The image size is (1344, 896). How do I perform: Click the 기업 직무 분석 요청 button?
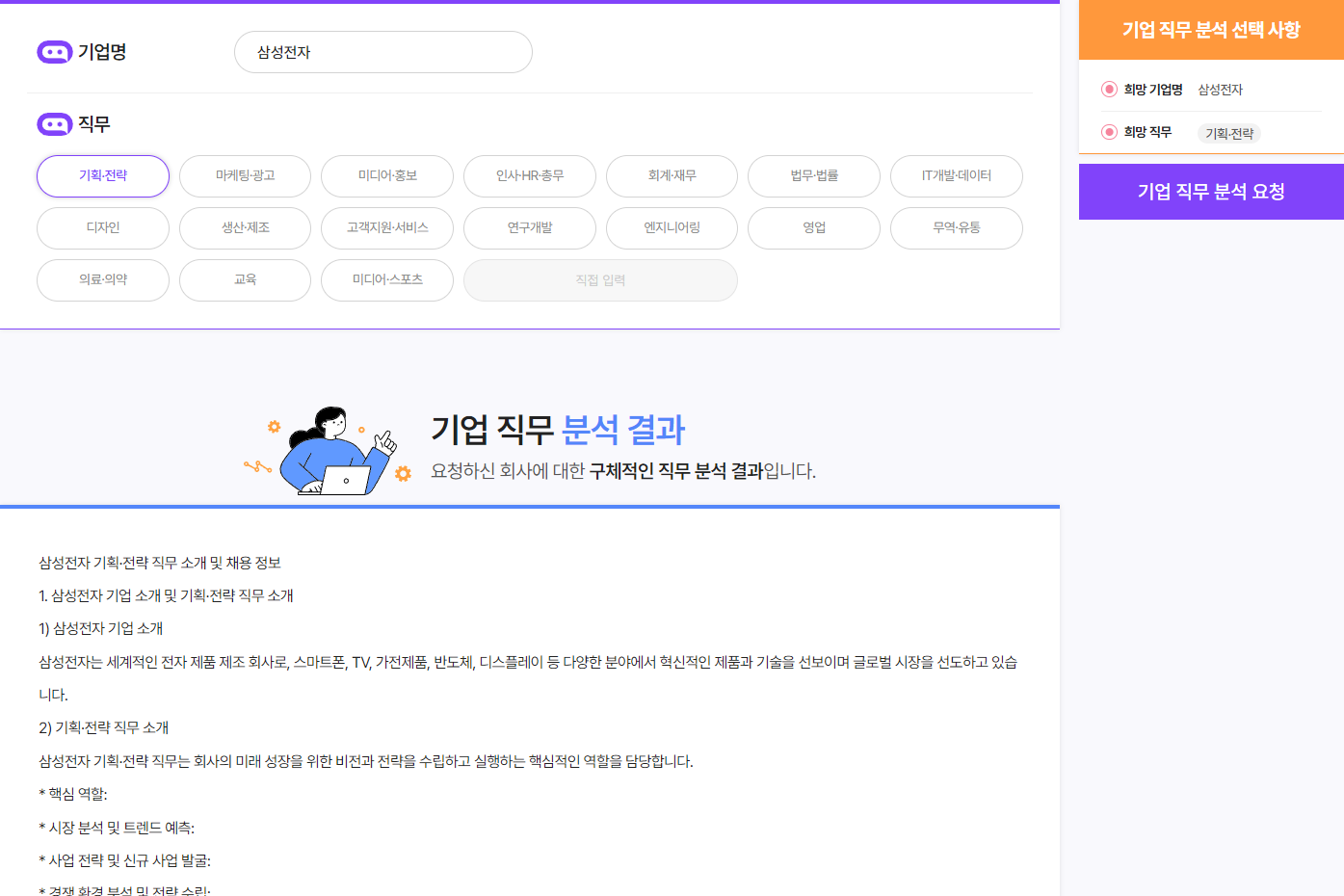[1211, 192]
